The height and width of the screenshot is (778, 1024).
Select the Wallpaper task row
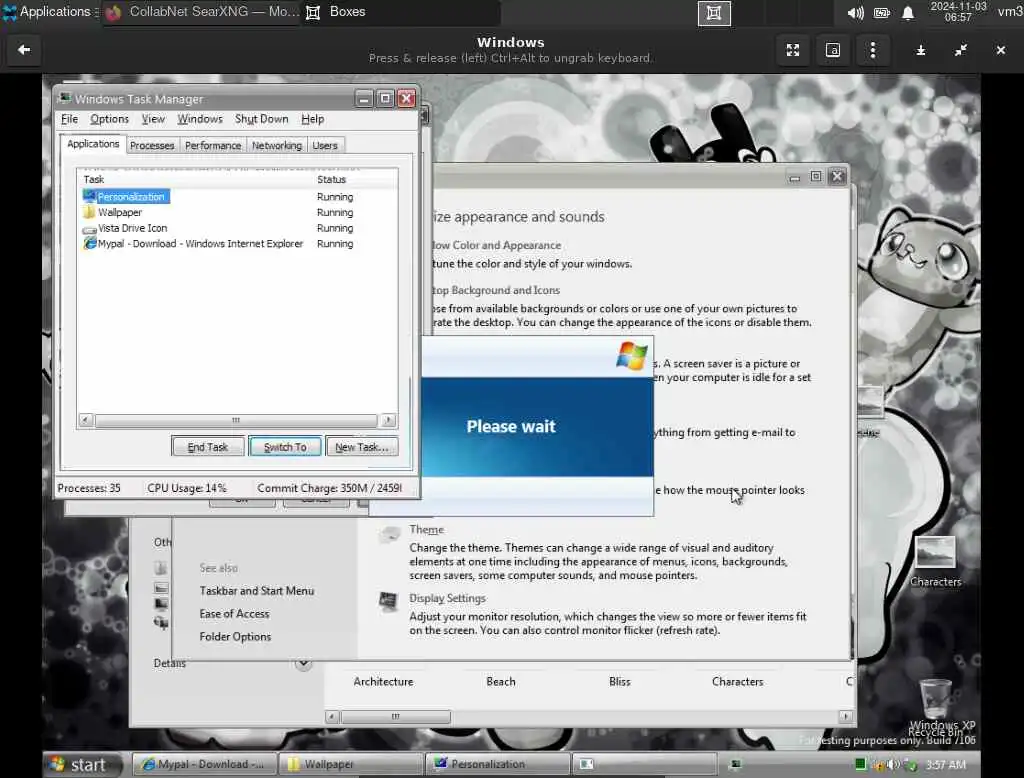point(236,212)
